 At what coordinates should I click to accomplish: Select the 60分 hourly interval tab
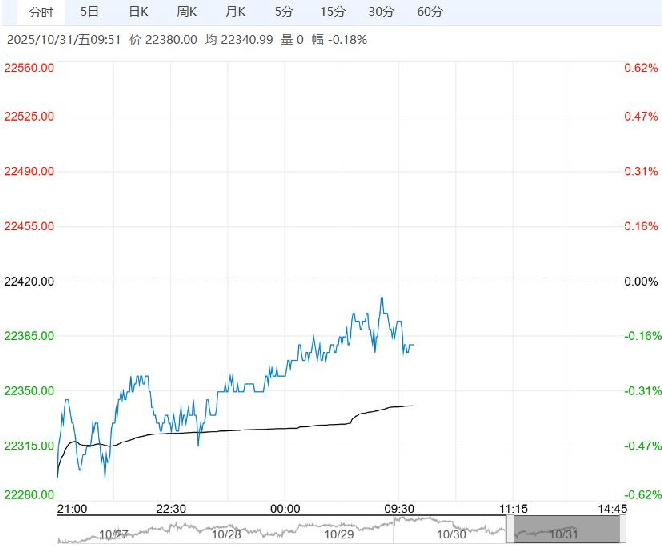click(430, 12)
